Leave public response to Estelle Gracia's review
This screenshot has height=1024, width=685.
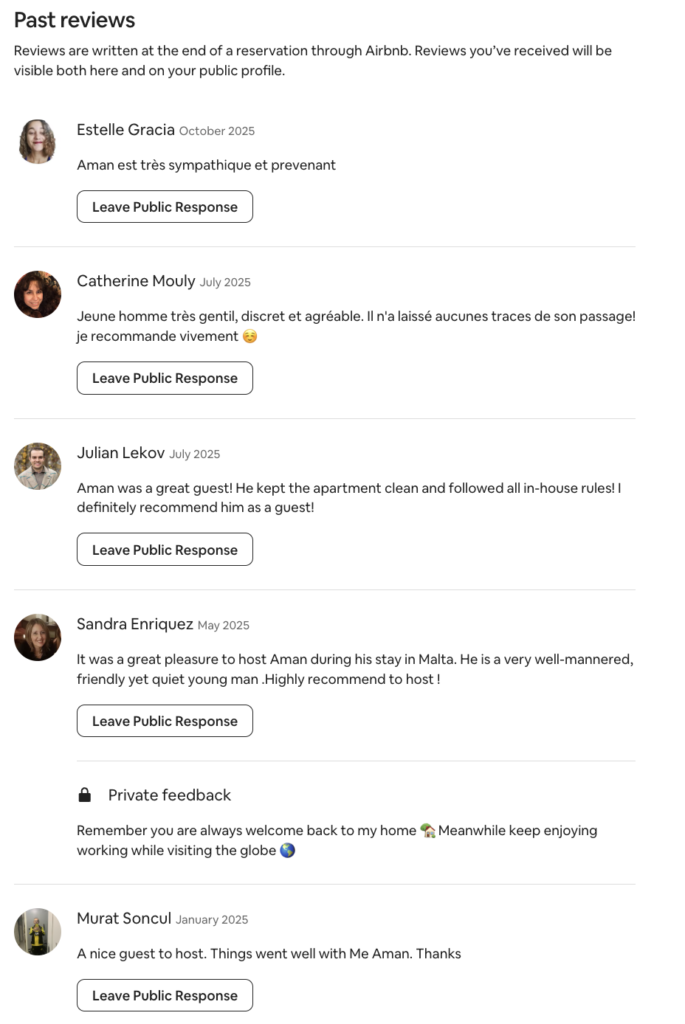(165, 207)
